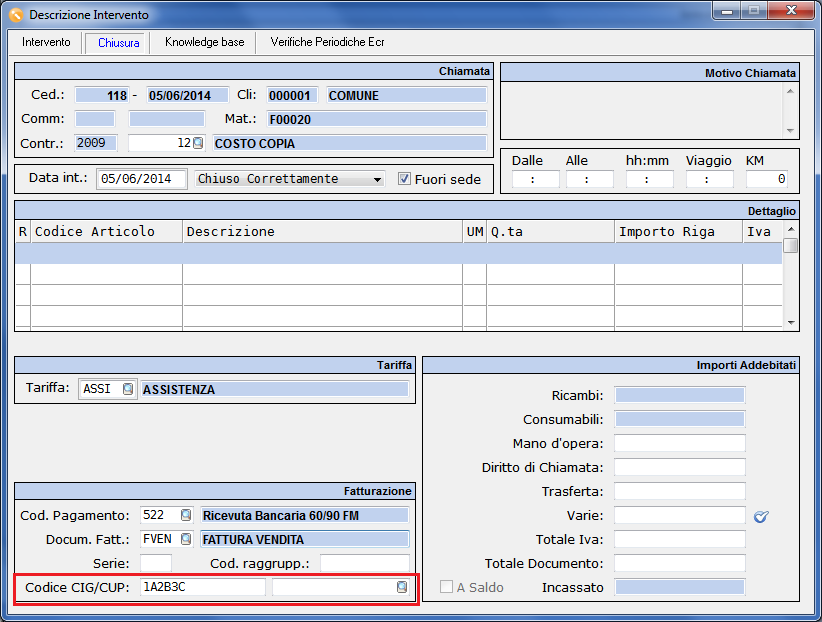The width and height of the screenshot is (822, 622).
Task: Toggle the Fuori sede checkbox
Action: coord(404,179)
